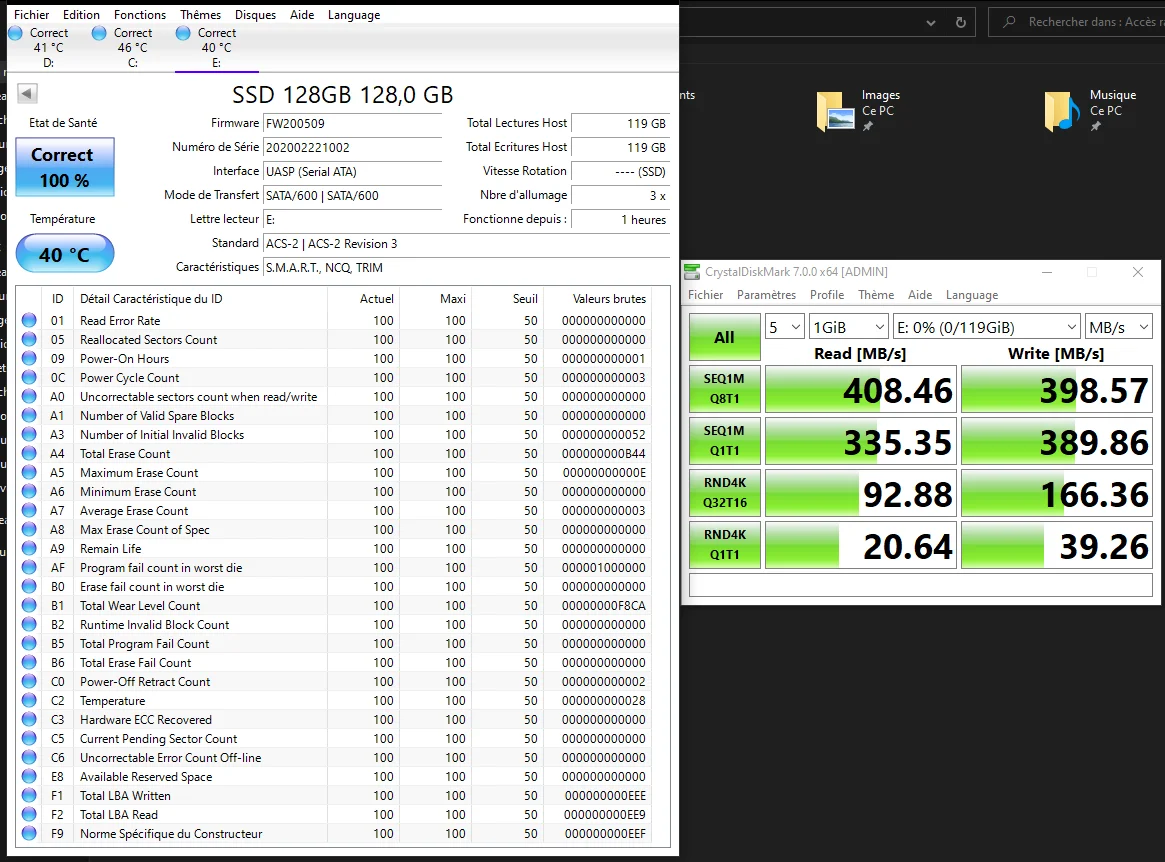Start the RND4K Q32T16 test

pyautogui.click(x=724, y=493)
